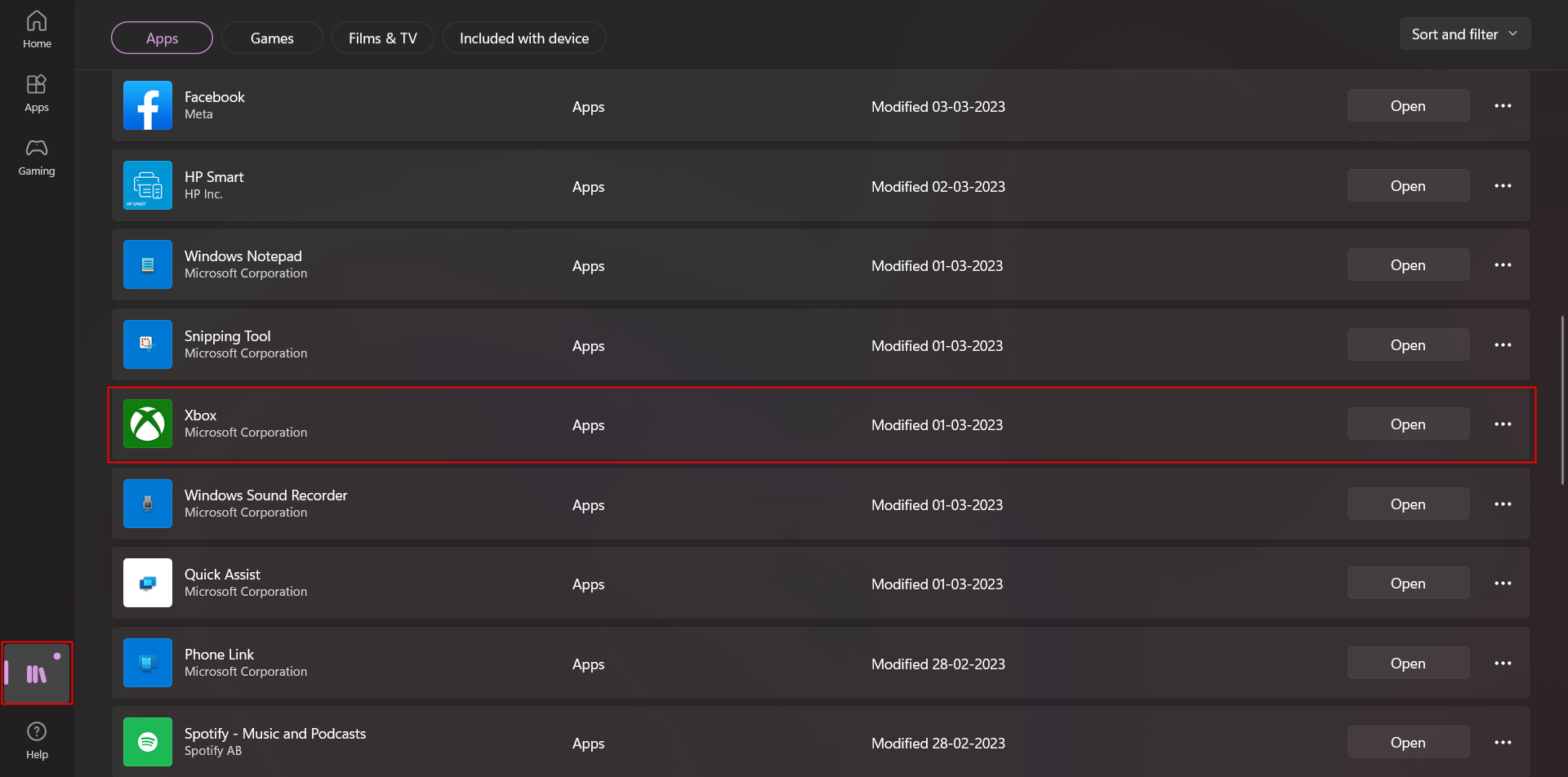Open the Windows Notepad app
Screen dimensions: 1568x777
point(1408,265)
